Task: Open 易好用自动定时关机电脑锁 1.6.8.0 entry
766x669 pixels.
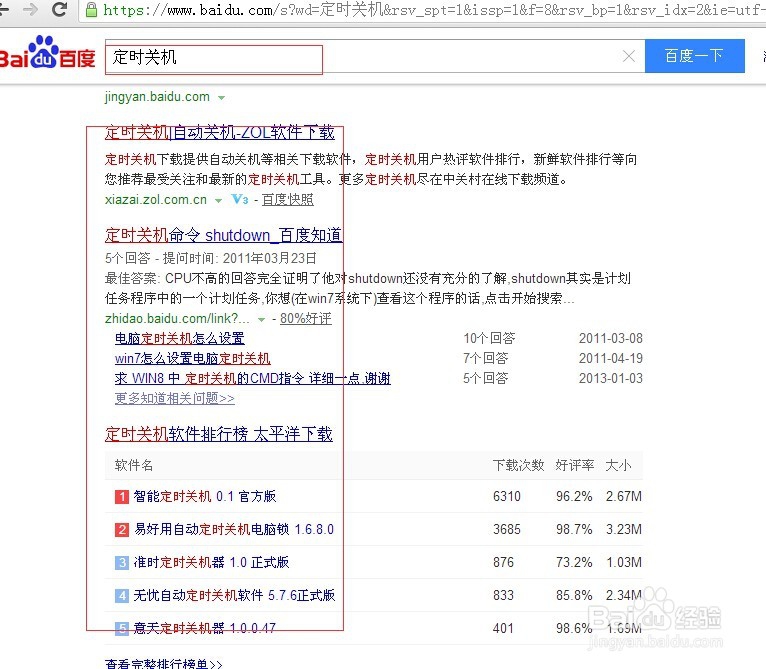Action: (x=234, y=529)
